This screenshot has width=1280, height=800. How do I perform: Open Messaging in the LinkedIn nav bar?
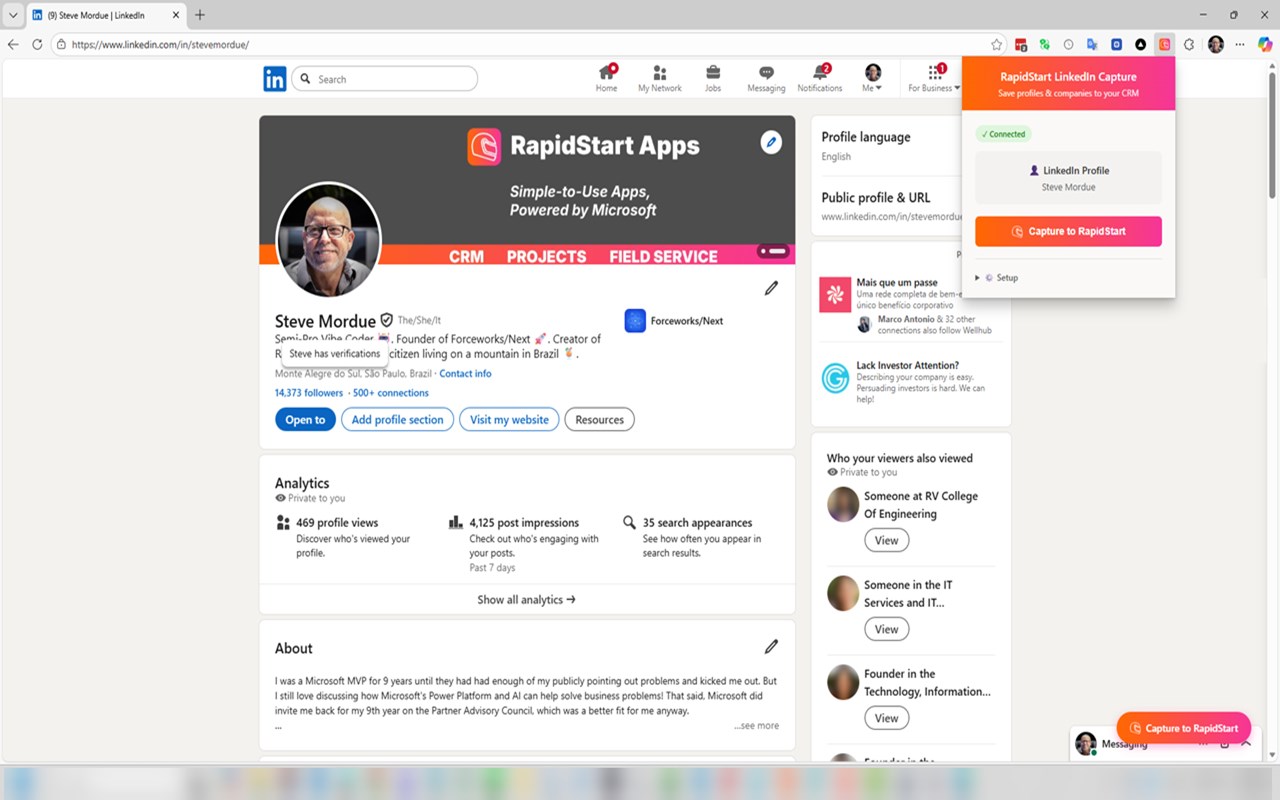(x=766, y=78)
